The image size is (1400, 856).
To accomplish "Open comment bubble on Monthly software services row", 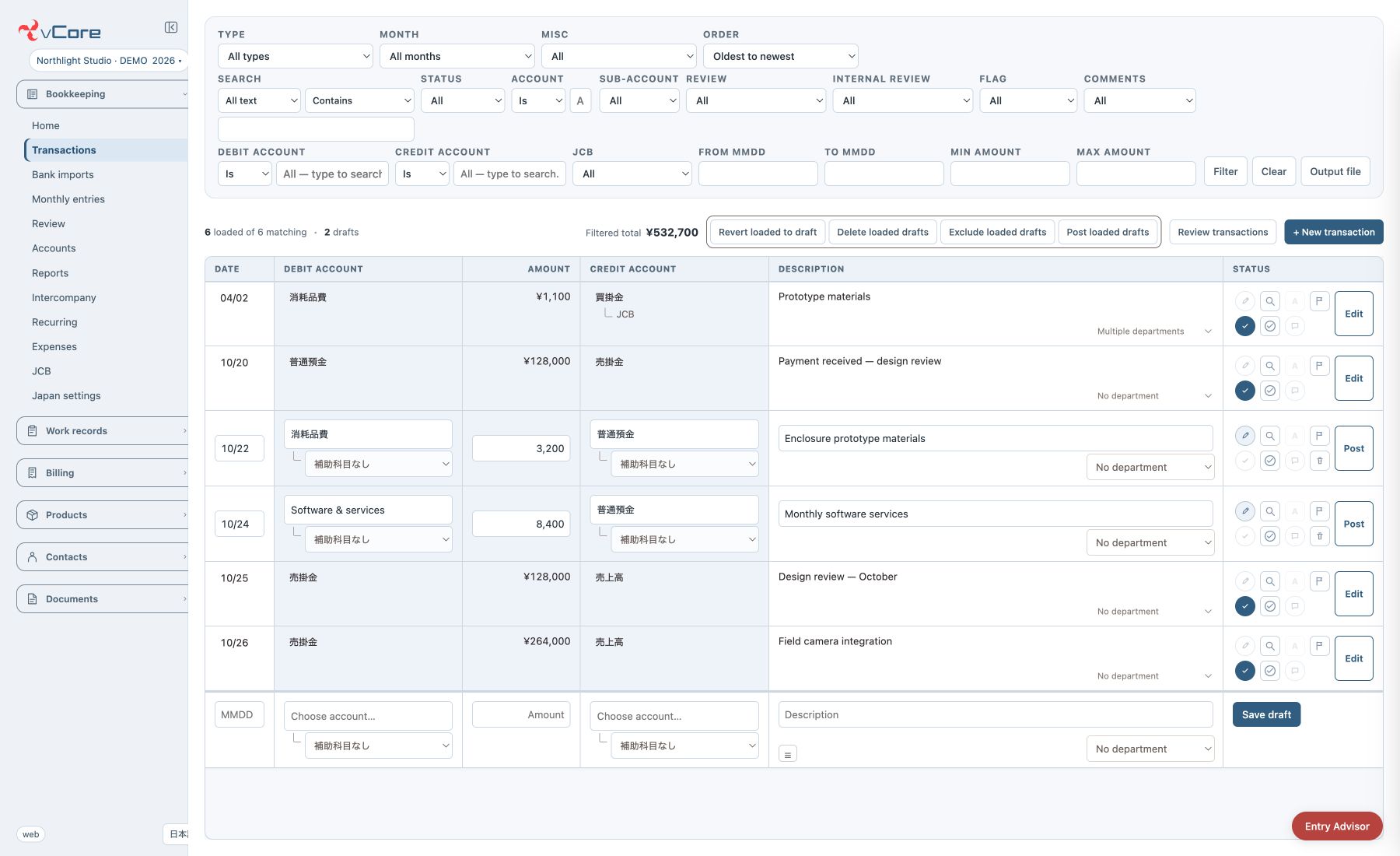I will [x=1294, y=536].
